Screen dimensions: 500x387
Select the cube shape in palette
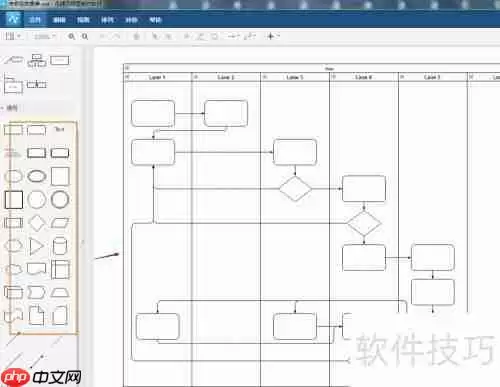pyautogui.click(x=13, y=292)
